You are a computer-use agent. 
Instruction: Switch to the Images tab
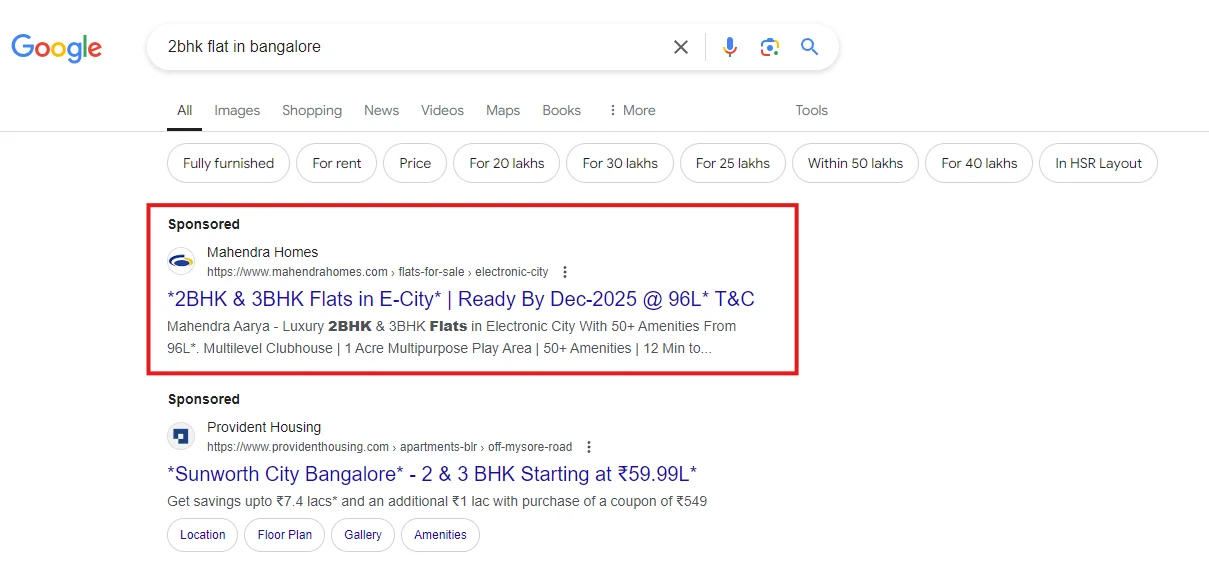click(x=237, y=110)
